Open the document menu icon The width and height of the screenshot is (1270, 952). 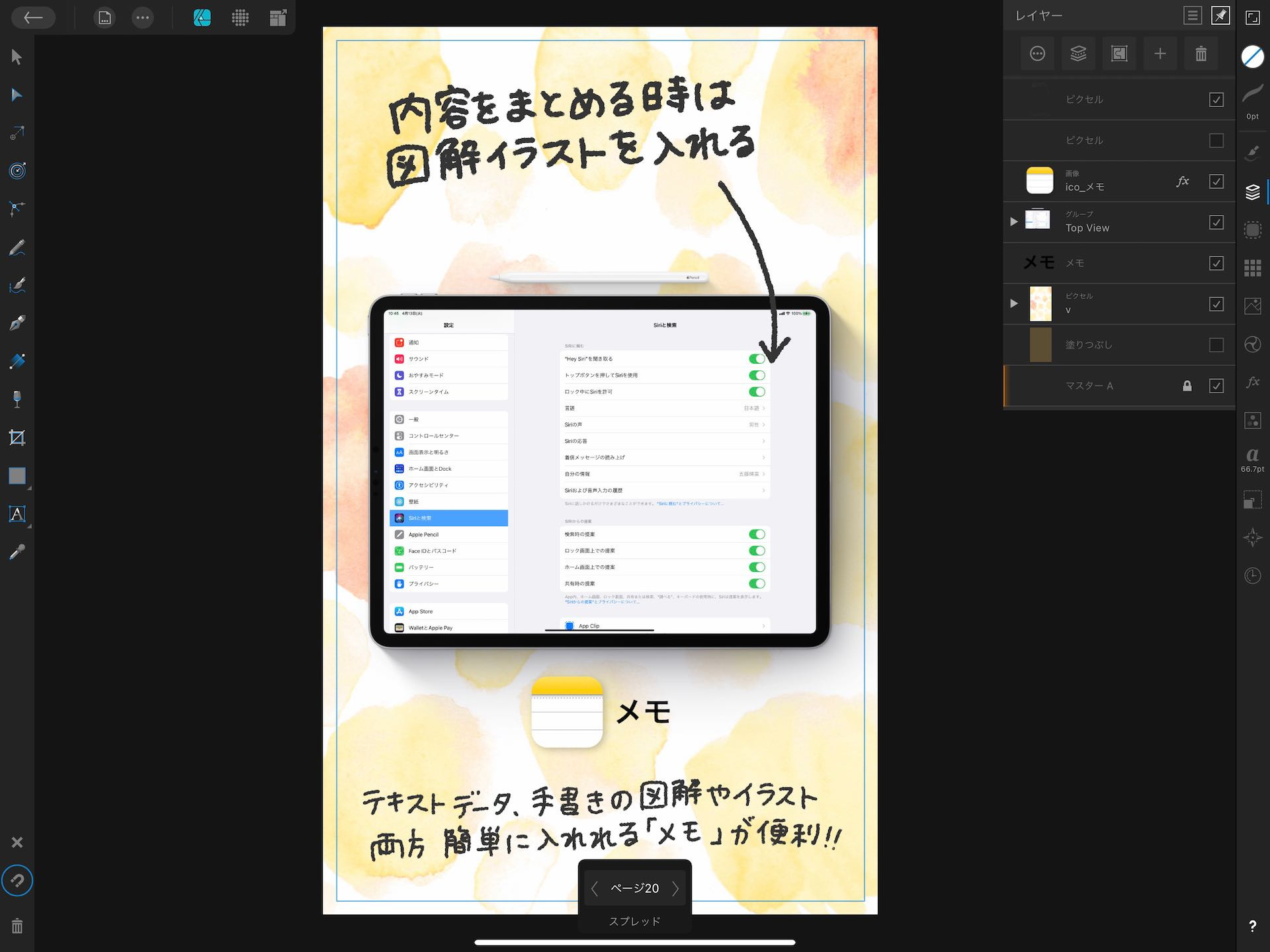click(x=105, y=18)
